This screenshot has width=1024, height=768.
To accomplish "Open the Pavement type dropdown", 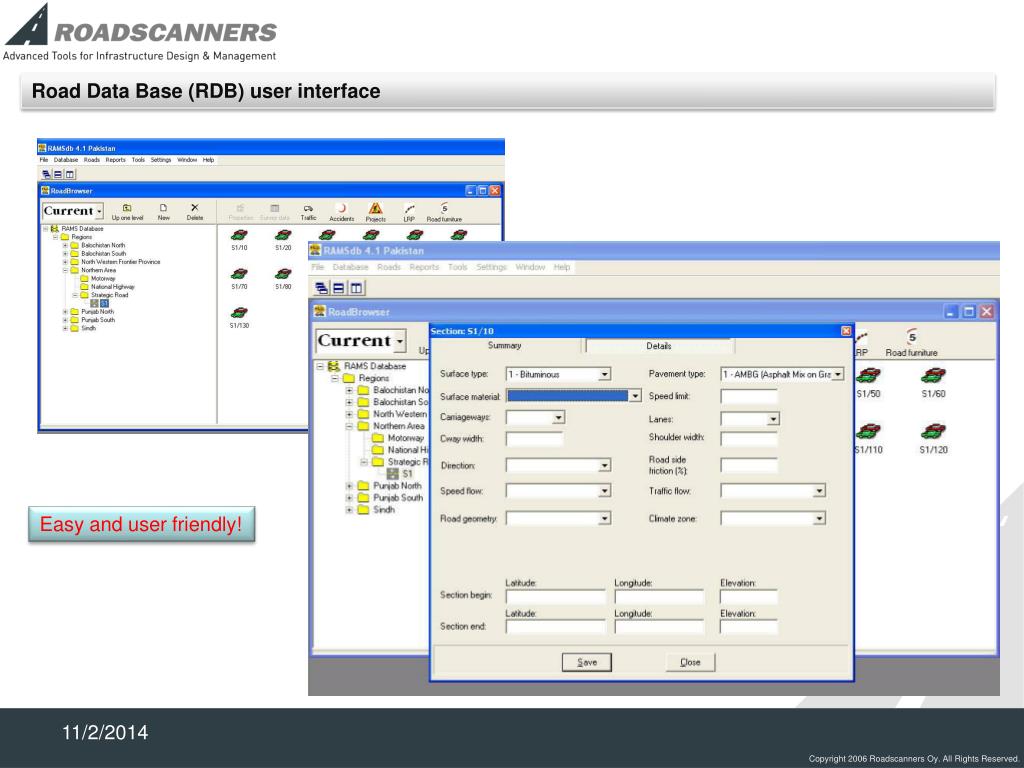I will 838,374.
